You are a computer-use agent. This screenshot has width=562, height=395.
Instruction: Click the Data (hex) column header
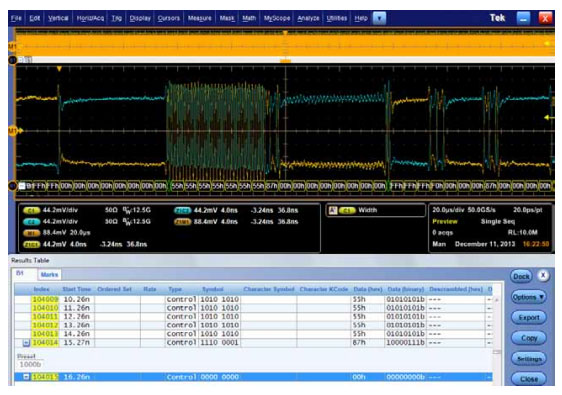[368, 289]
